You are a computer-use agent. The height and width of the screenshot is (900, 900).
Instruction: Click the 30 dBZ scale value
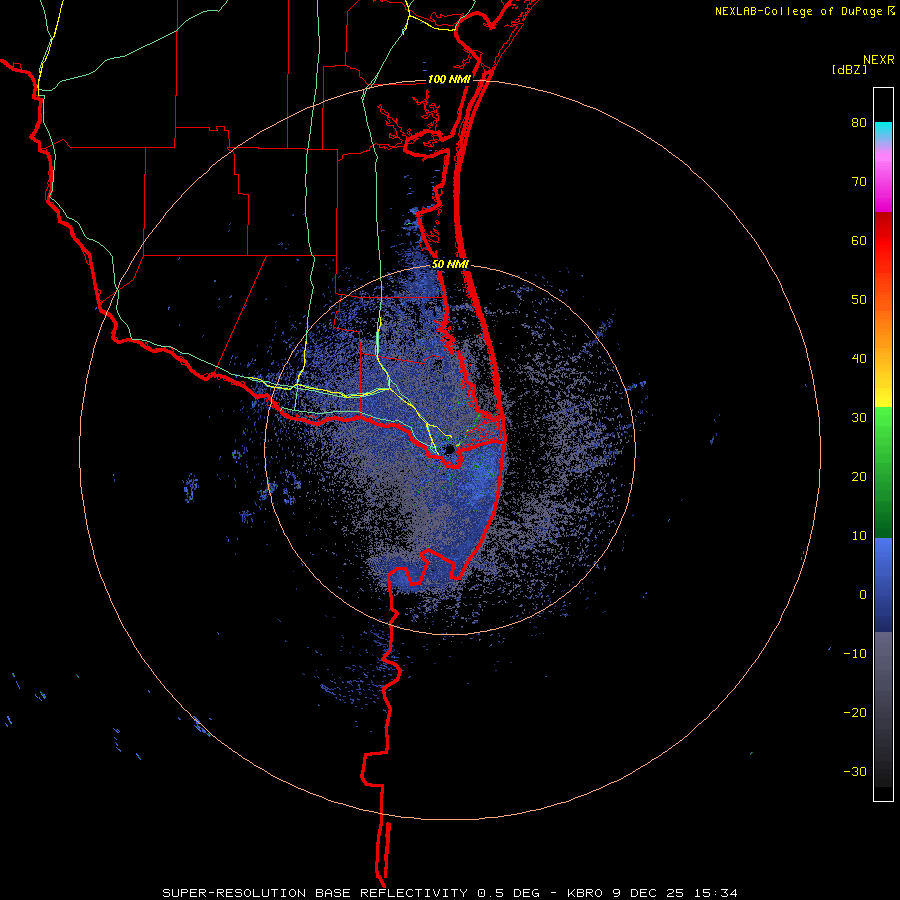click(x=859, y=418)
